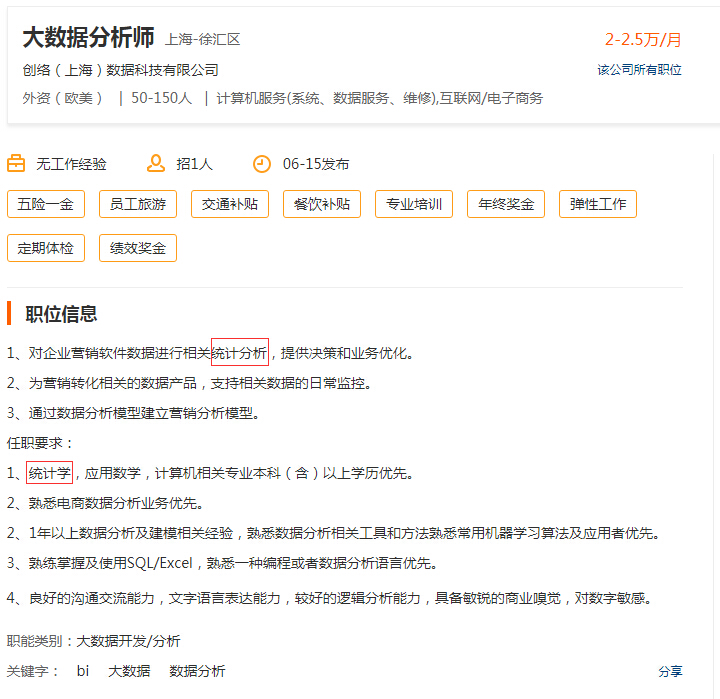
Task: Open company 创络(上海)数据科技有限公司 link
Action: click(120, 70)
